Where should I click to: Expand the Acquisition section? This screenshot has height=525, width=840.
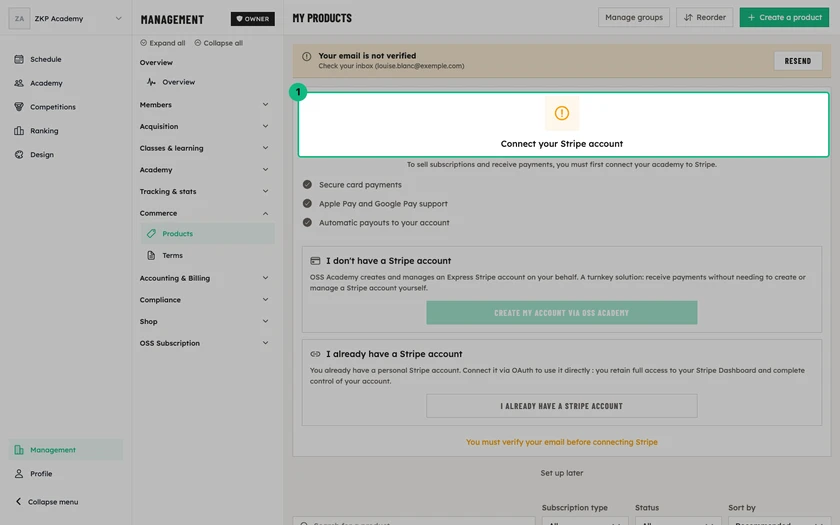click(265, 126)
